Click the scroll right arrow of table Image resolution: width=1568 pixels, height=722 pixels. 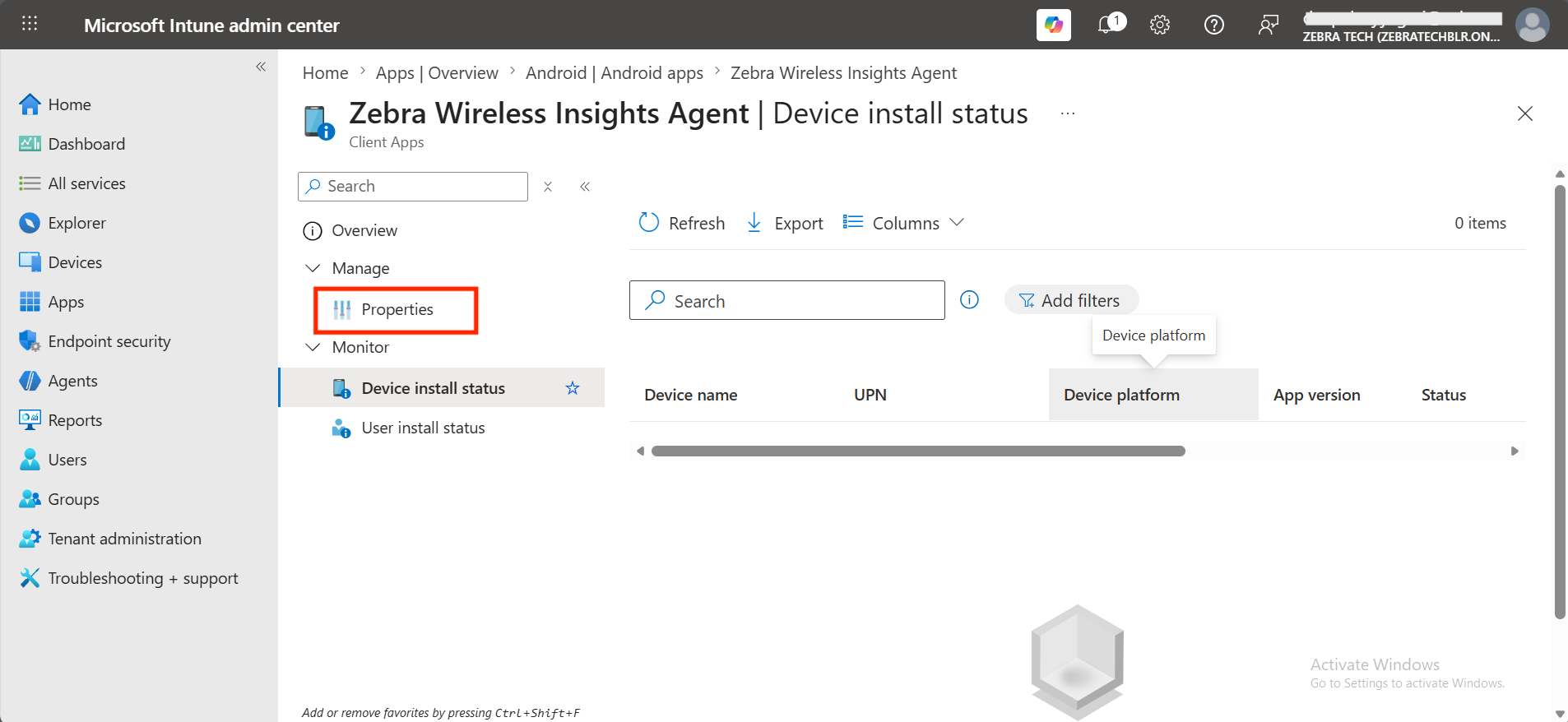pyautogui.click(x=1515, y=451)
